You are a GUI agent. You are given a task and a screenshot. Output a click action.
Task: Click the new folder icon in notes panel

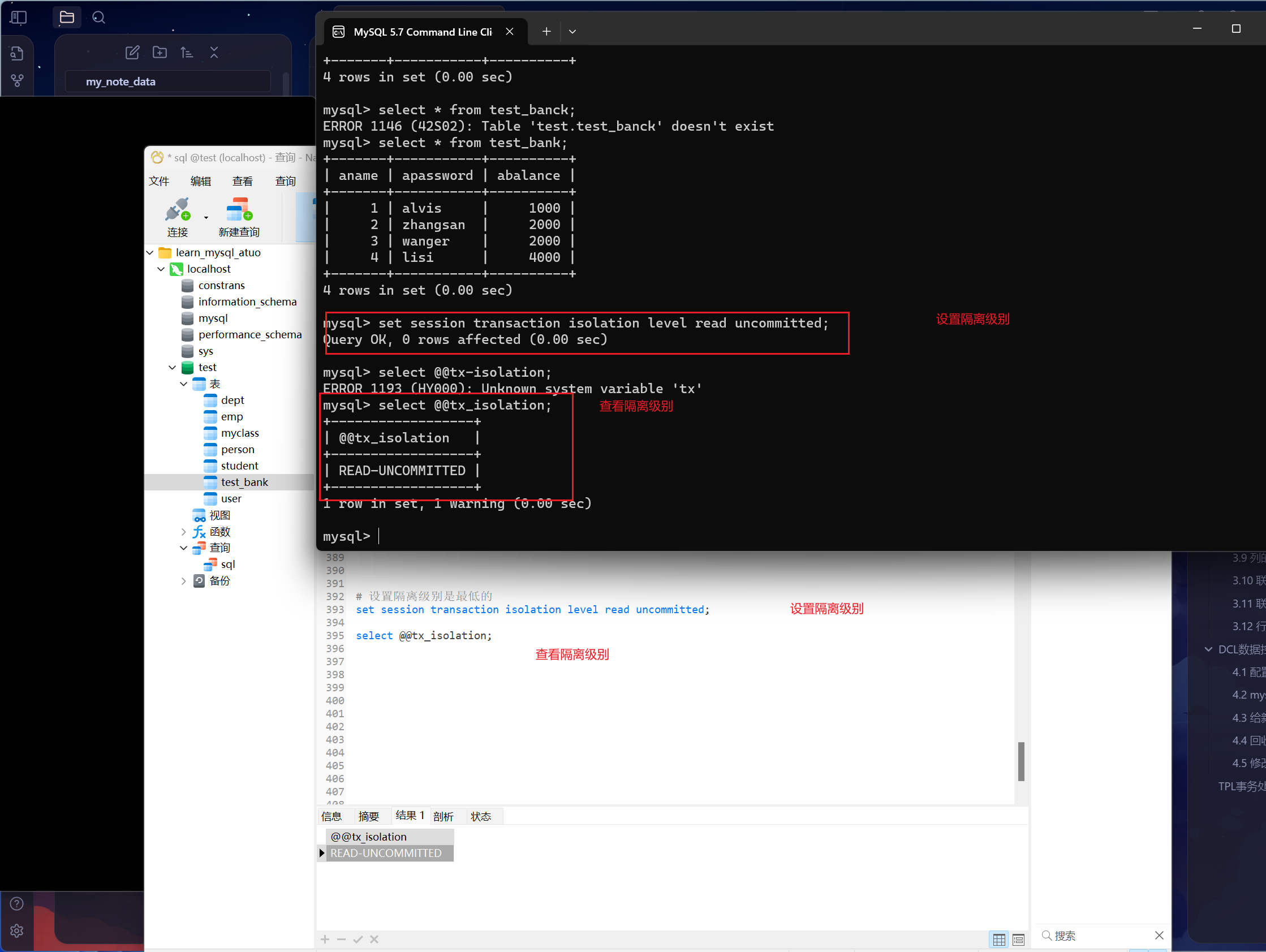point(160,53)
